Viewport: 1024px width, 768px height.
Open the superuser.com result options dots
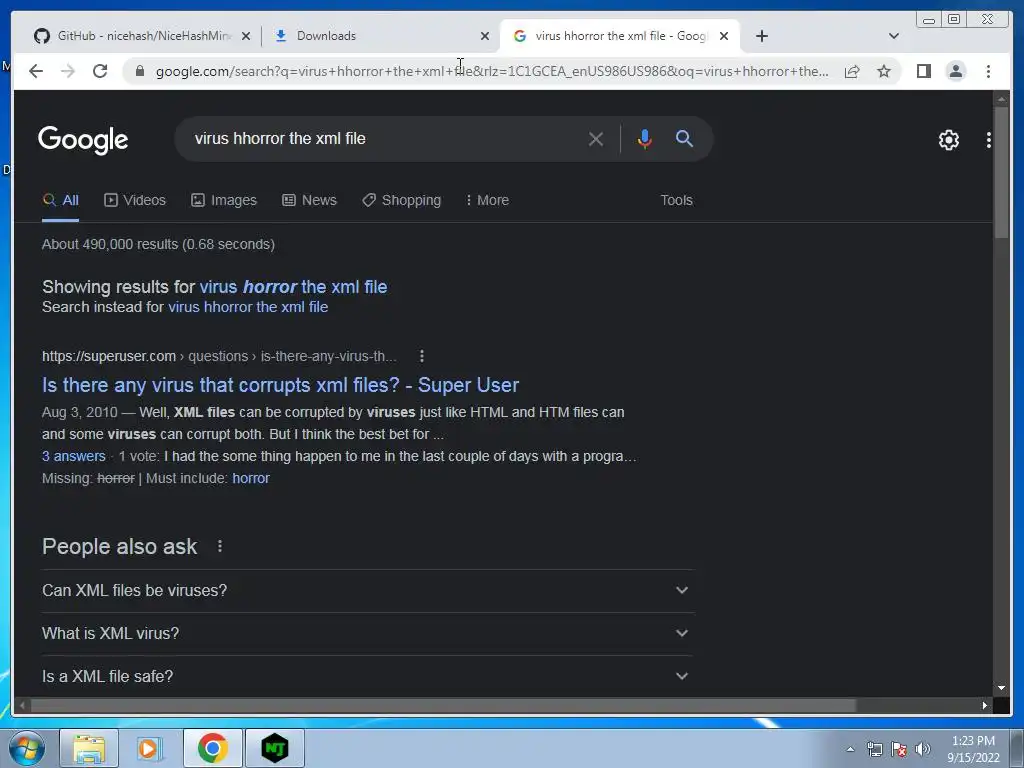422,356
